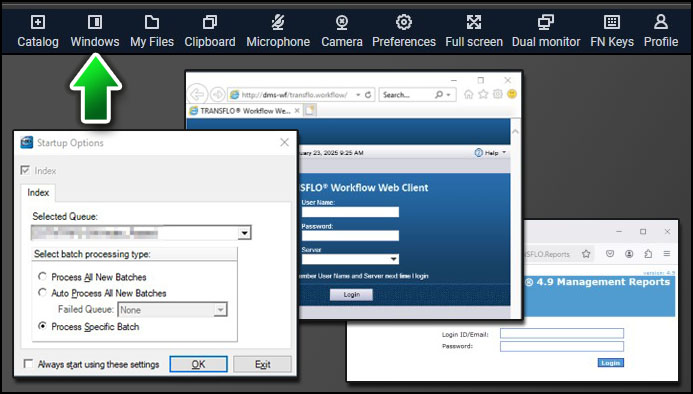Screen dimensions: 693x394
Task: Click the Login ID/Email field in Reports
Action: 562,333
